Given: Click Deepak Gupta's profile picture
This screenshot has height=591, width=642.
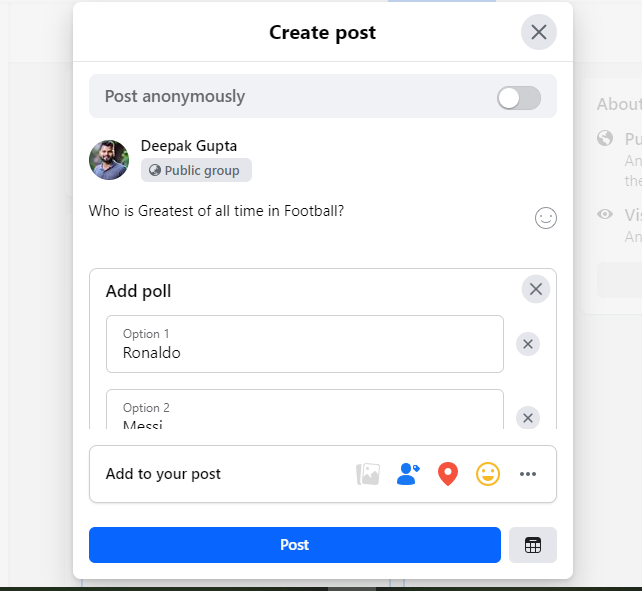Looking at the screenshot, I should [x=109, y=160].
